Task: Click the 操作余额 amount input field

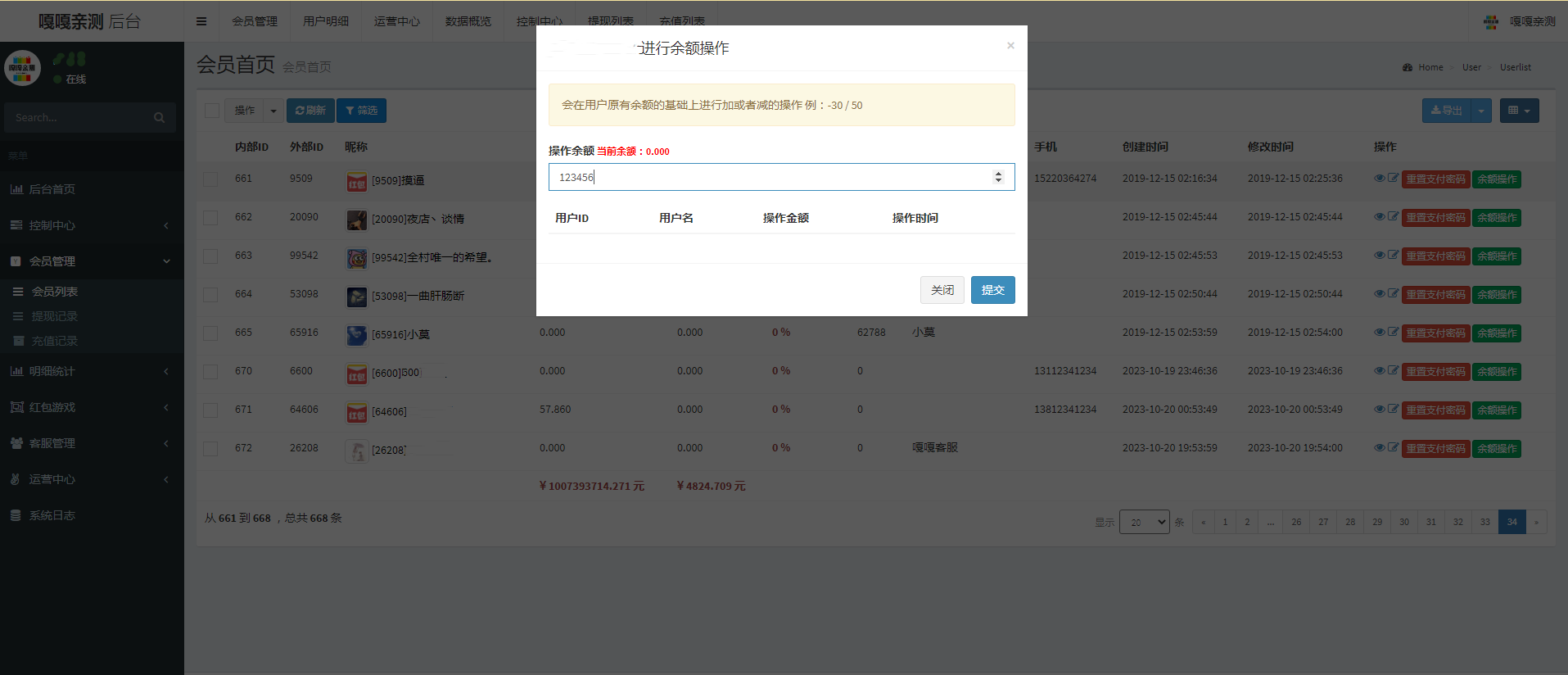Action: [x=770, y=177]
